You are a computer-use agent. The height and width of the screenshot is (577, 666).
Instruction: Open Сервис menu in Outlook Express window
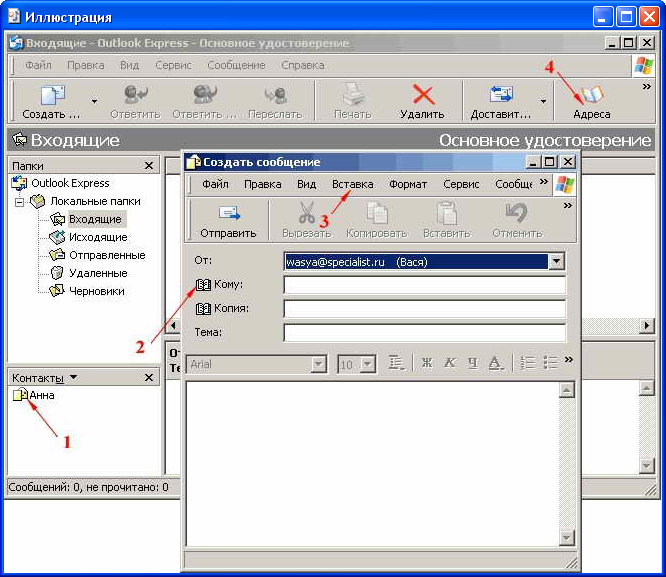coord(173,65)
